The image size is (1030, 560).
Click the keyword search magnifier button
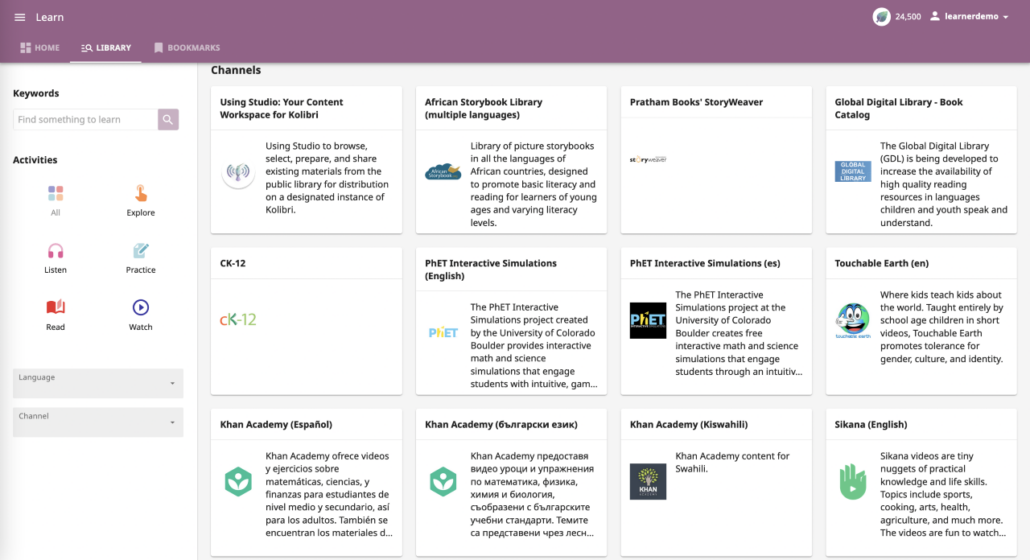(x=168, y=119)
